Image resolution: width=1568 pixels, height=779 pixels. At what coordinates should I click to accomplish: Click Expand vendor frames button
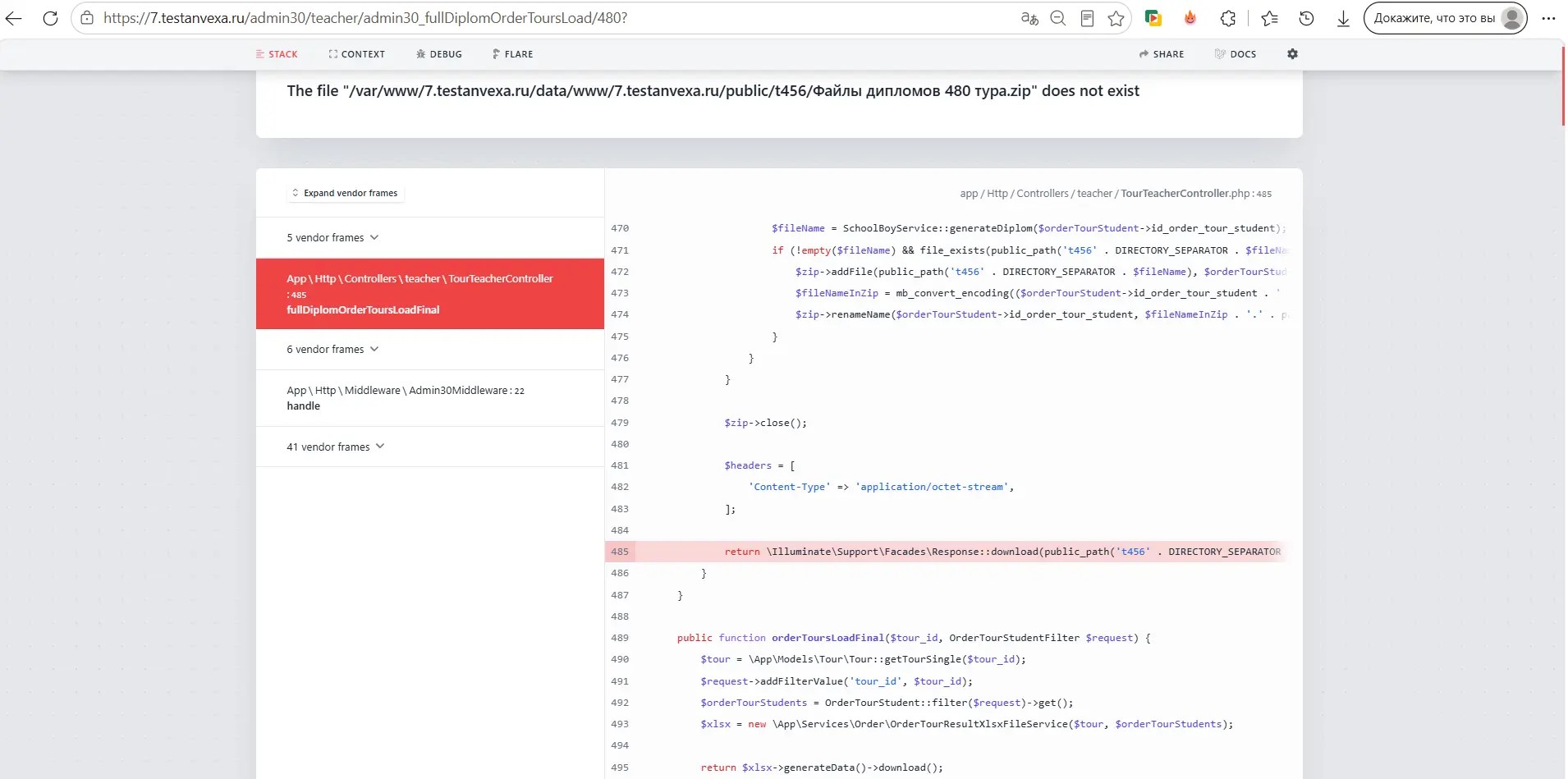point(346,193)
